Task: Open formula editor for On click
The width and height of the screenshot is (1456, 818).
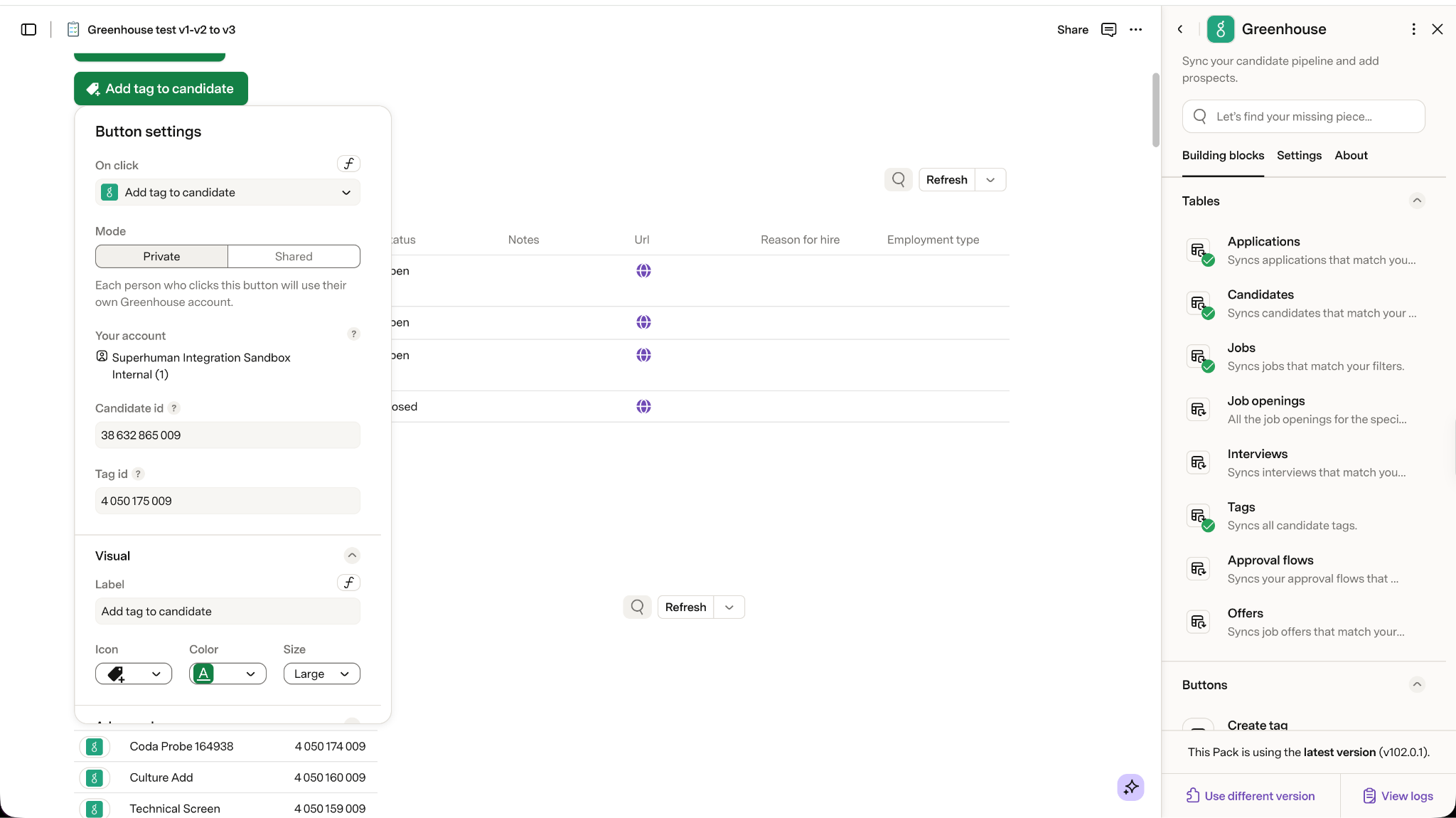Action: 348,164
